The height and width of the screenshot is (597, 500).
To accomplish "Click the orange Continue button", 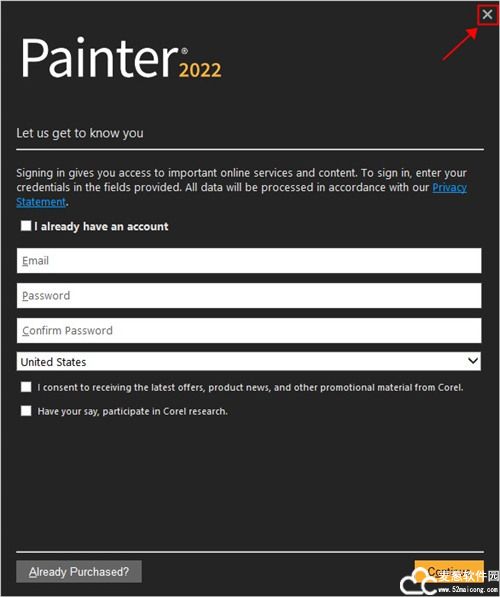I will pos(449,571).
